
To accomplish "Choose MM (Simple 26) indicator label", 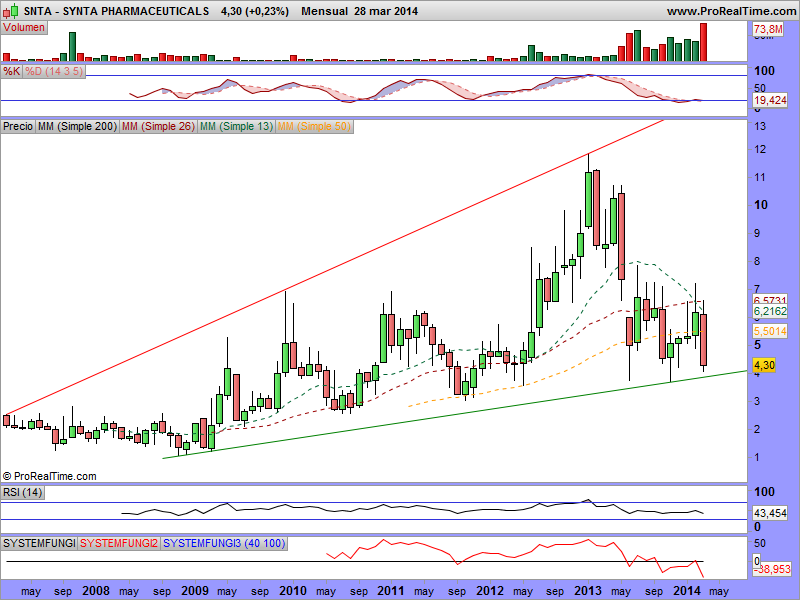I will coord(158,126).
